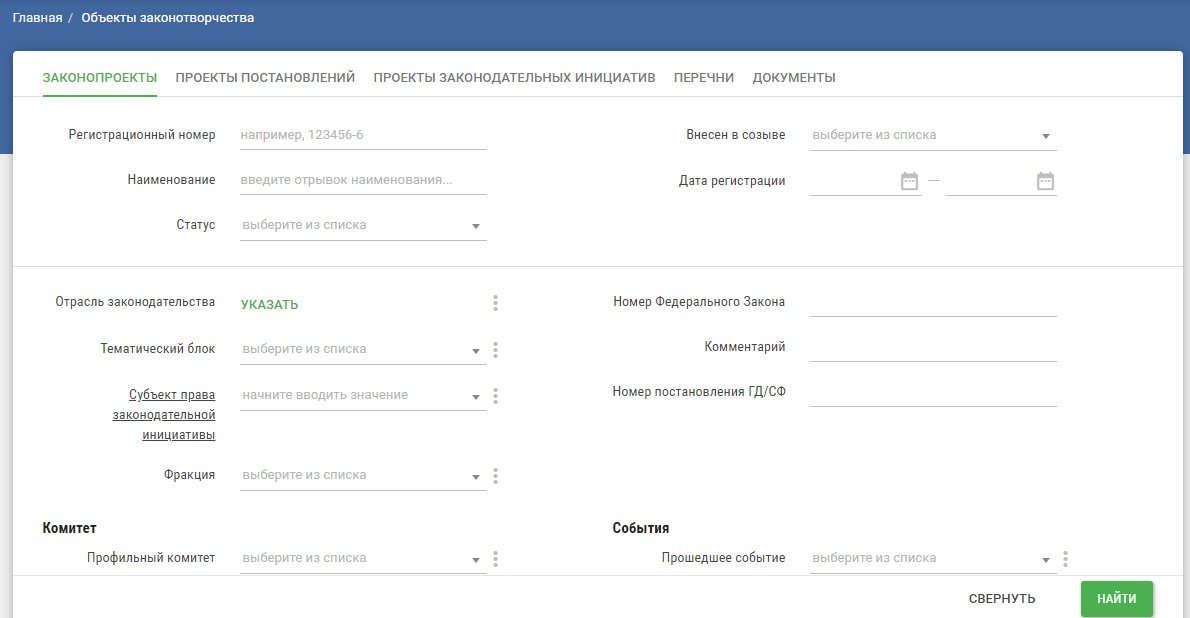Switch to the Законопроекты tab

(x=99, y=77)
